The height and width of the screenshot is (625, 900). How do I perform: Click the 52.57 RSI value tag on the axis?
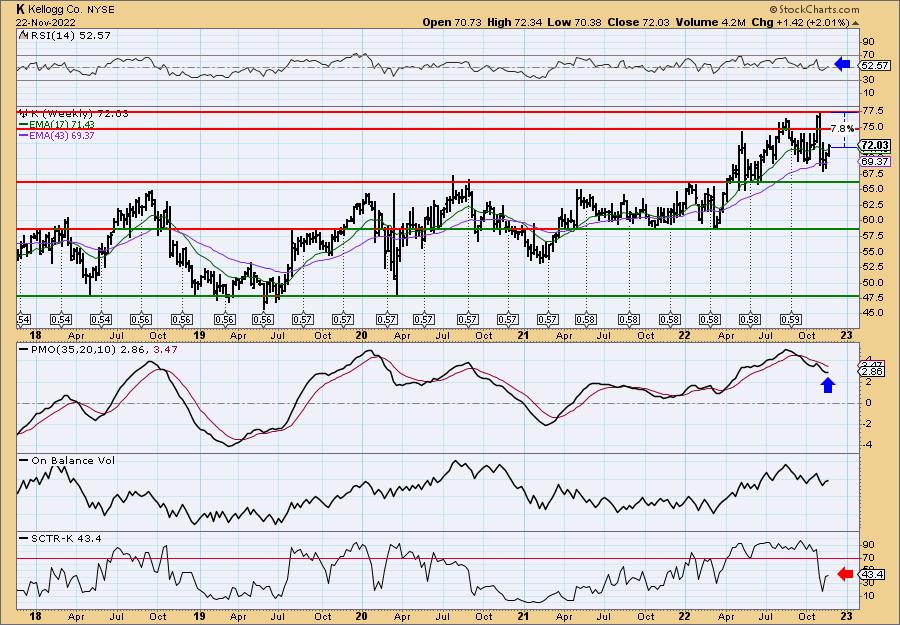pyautogui.click(x=875, y=65)
